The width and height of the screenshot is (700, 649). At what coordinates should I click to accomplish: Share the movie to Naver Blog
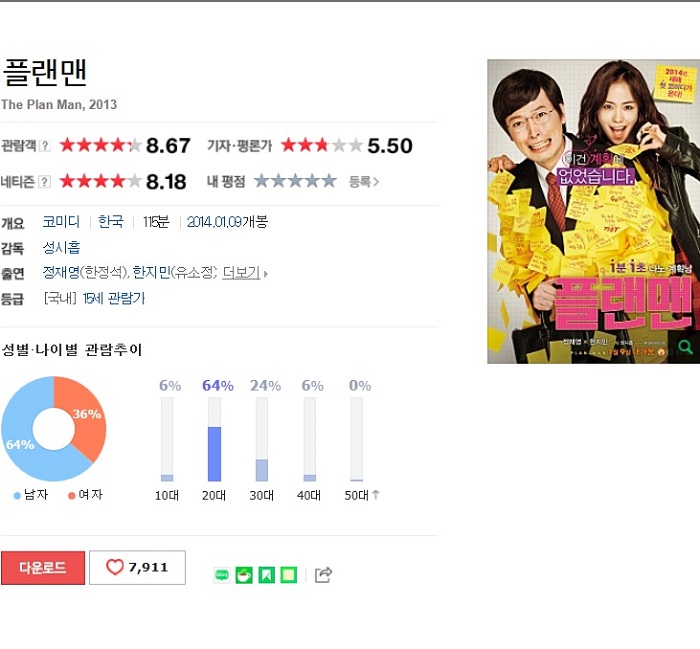(222, 575)
